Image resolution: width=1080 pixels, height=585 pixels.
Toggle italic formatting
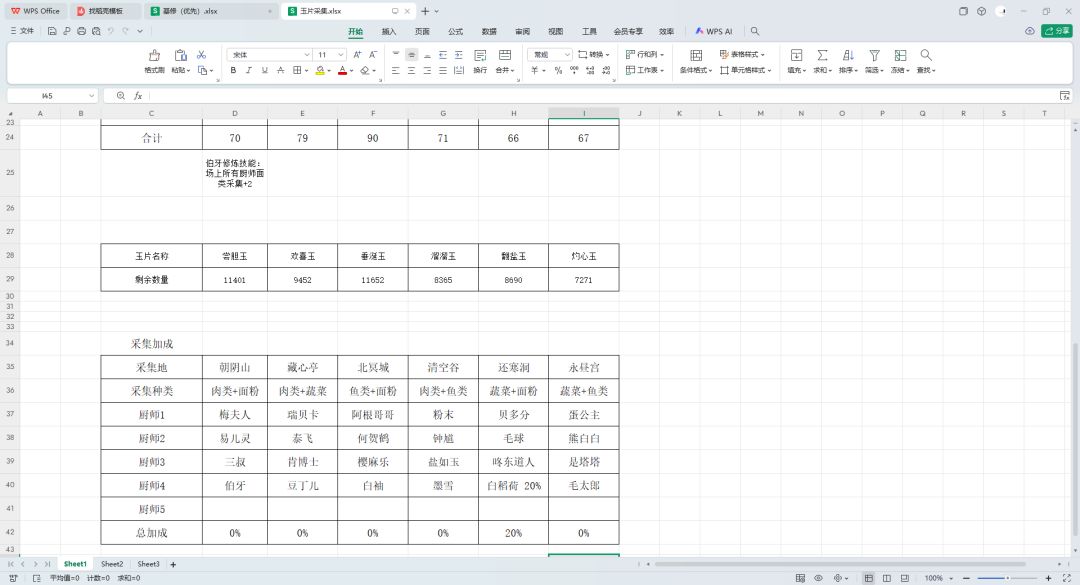click(x=249, y=70)
